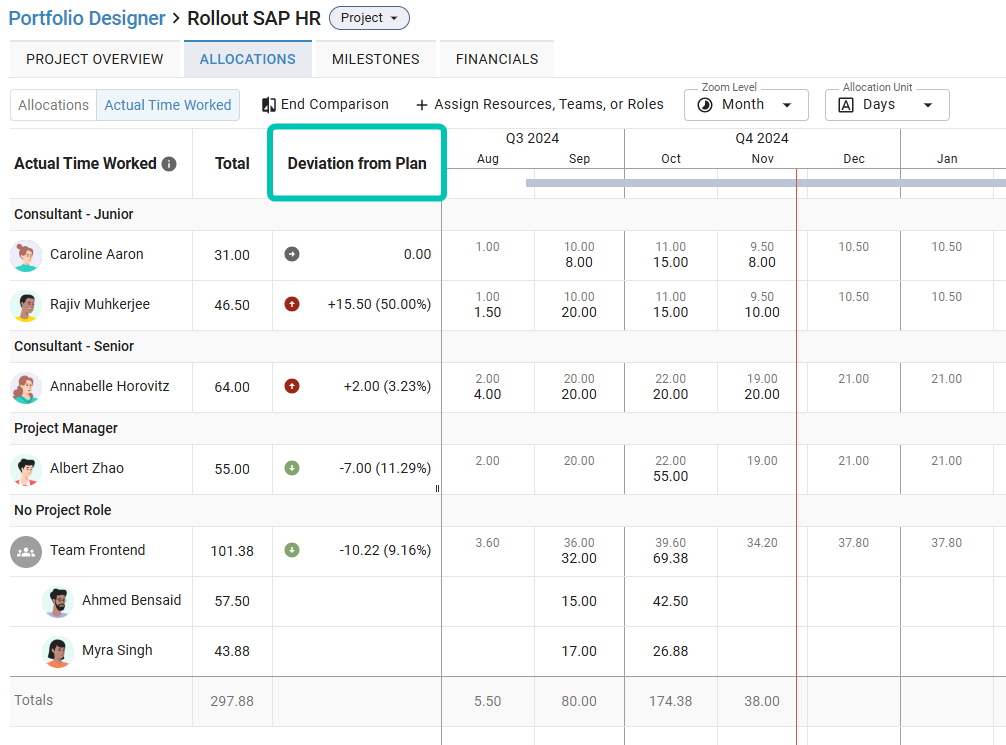Screen dimensions: 1006x745
Task: Switch to Allocations view toggle
Action: point(53,105)
